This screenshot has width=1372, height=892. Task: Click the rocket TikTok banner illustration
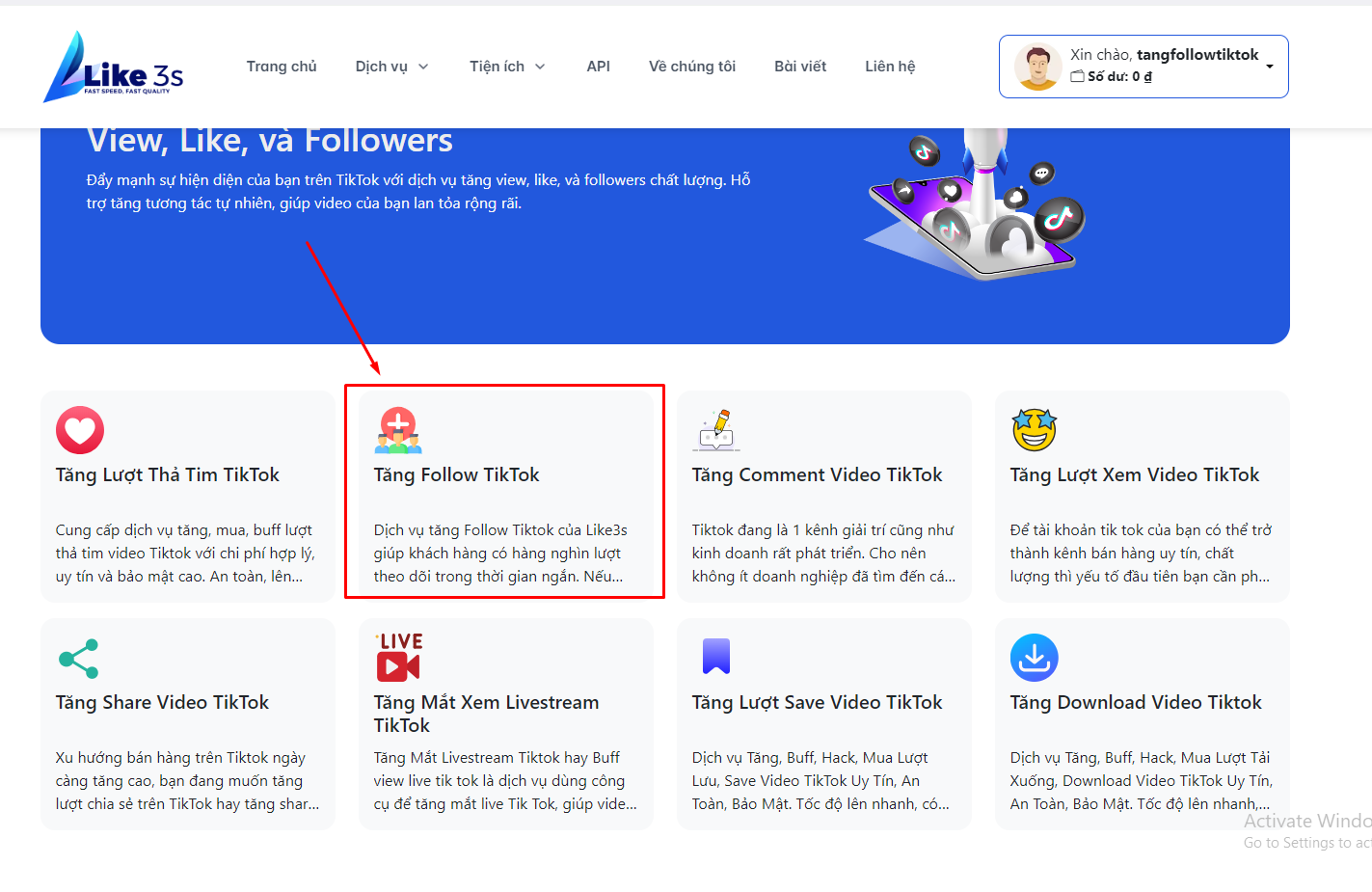tap(975, 204)
